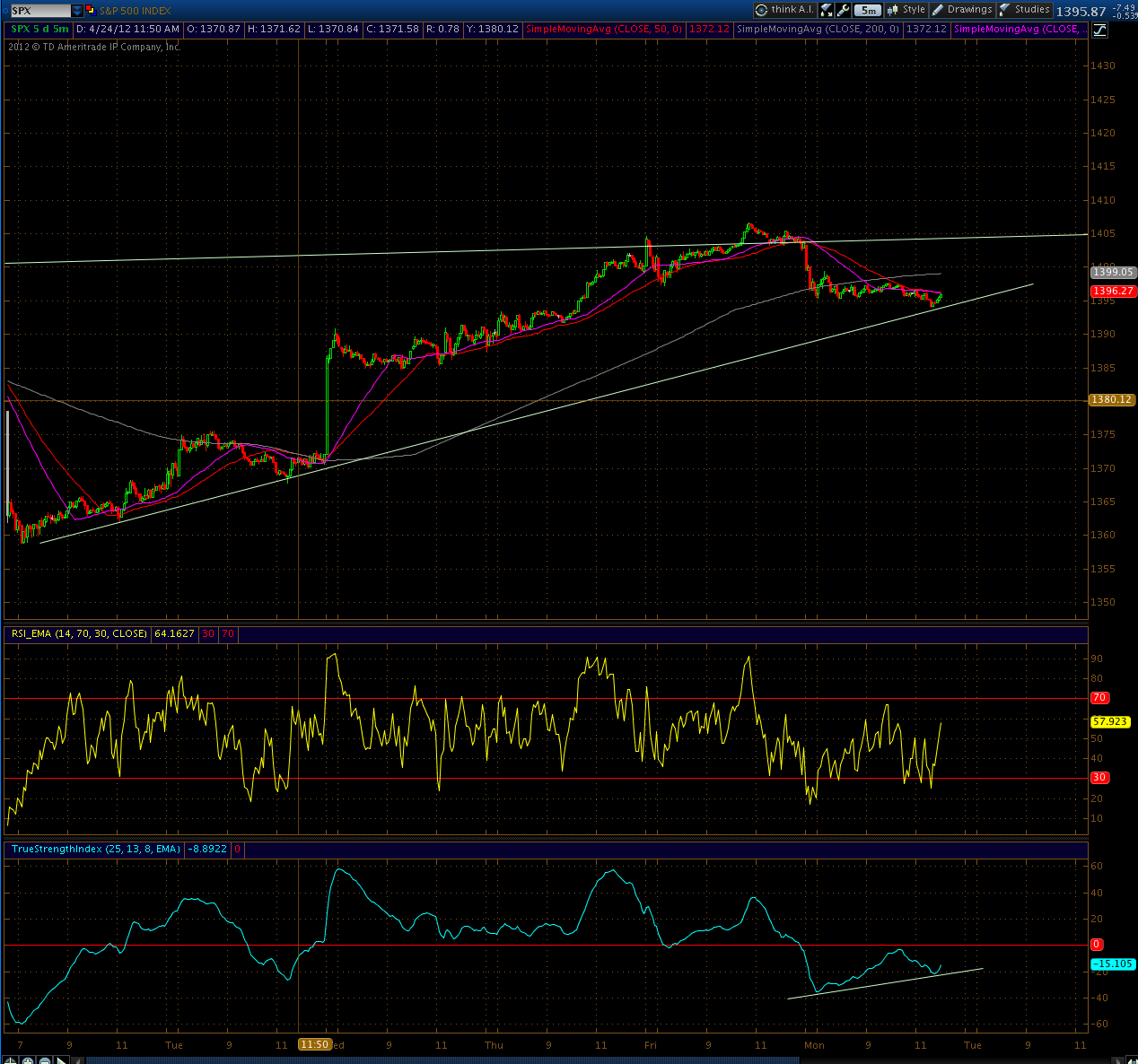Viewport: 1138px width, 1064px height.
Task: Click the SPX 5 d 5m label
Action: pos(39,29)
